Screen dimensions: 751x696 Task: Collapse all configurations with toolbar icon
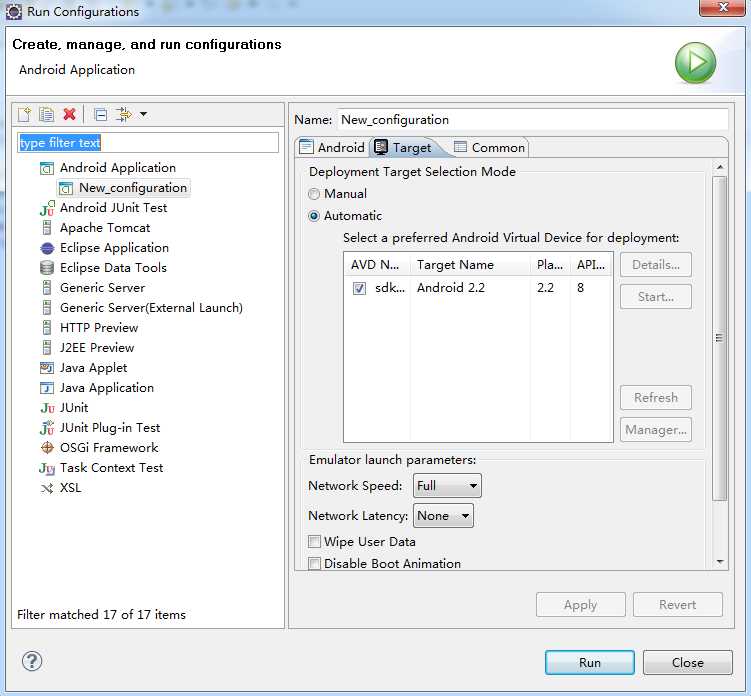[101, 115]
